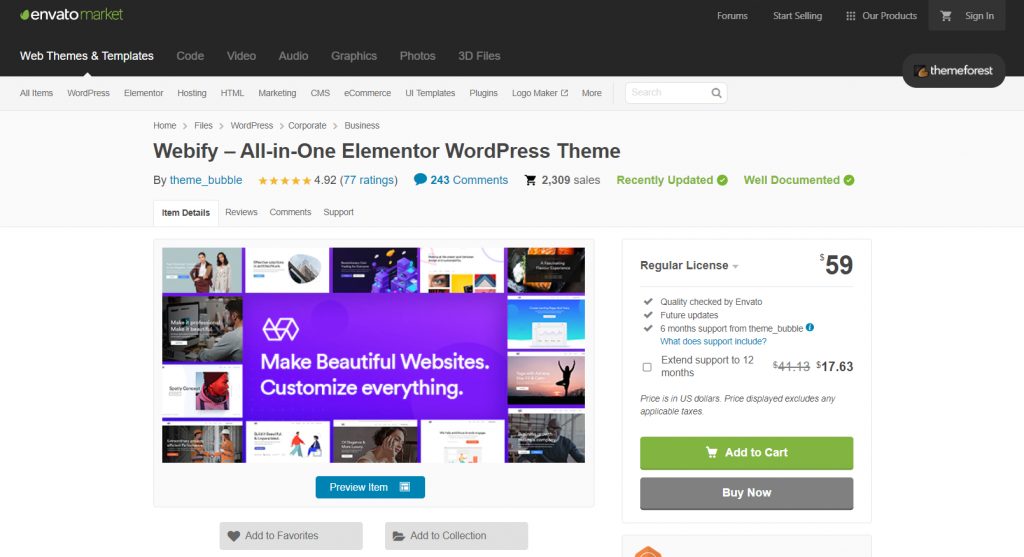Click the ThemeForest badge logo
Screen dimensions: 1024x557
click(953, 71)
